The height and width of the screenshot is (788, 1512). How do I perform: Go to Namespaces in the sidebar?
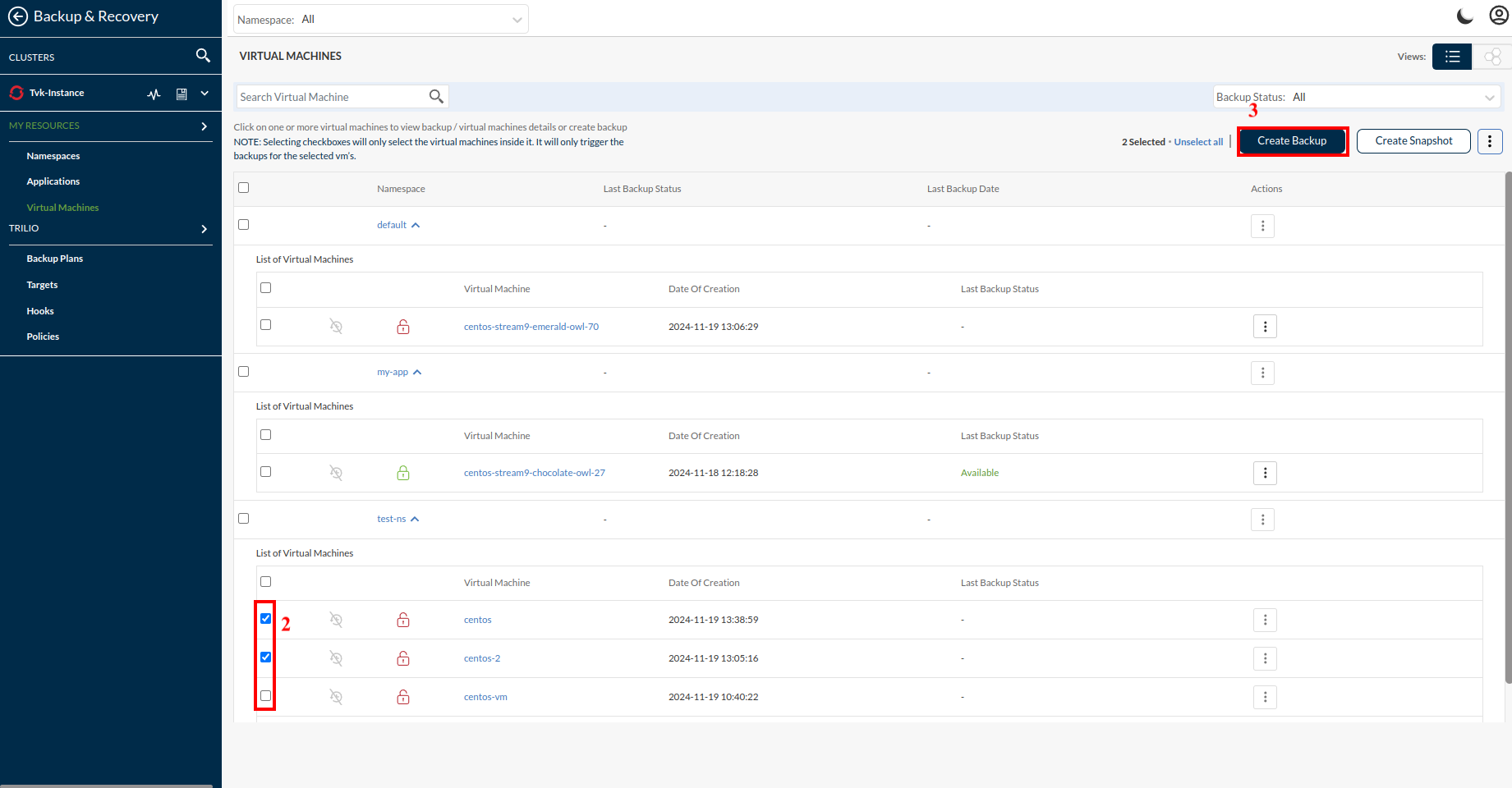pyautogui.click(x=53, y=156)
